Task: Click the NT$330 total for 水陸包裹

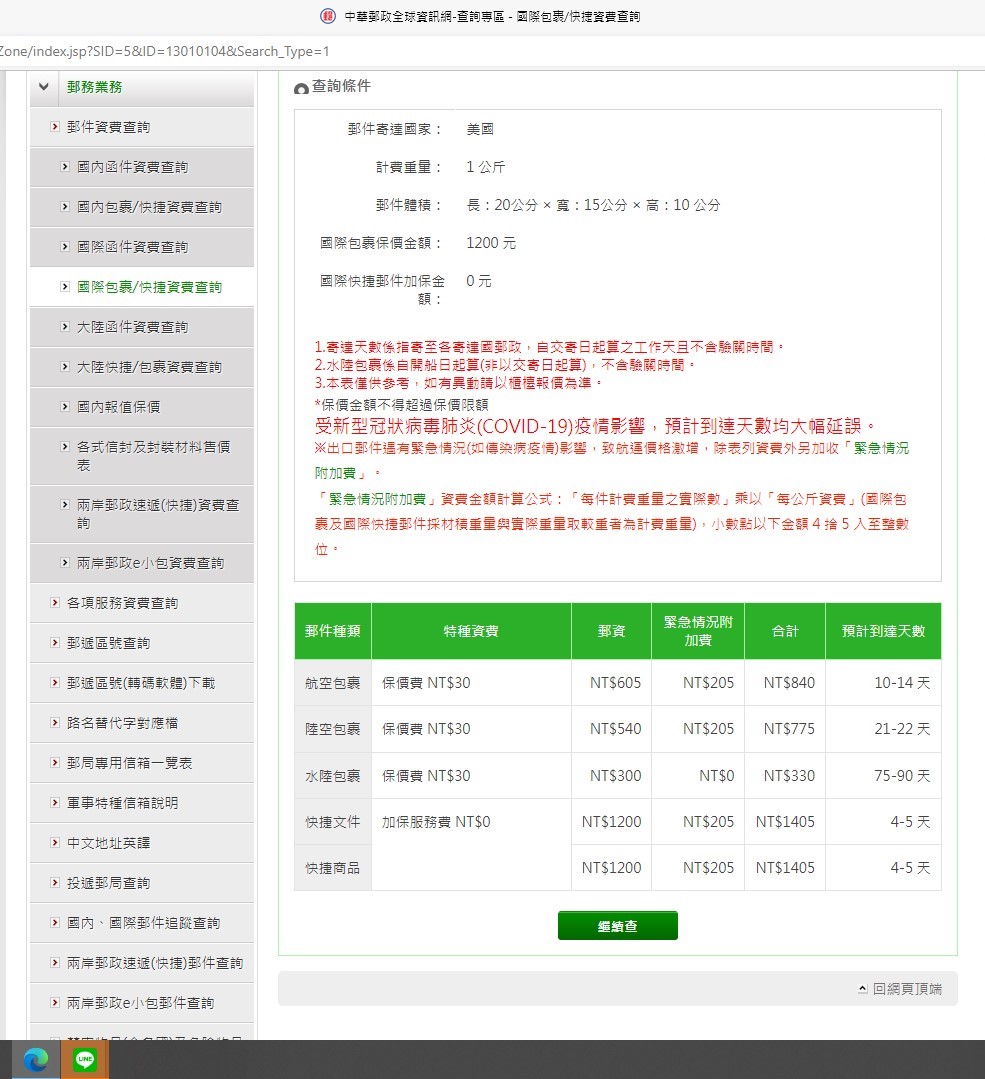Action: 789,776
